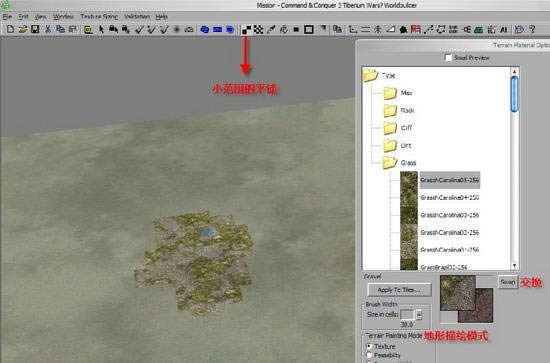
Task: Click the foreground texture swatch
Action: pyautogui.click(x=457, y=293)
